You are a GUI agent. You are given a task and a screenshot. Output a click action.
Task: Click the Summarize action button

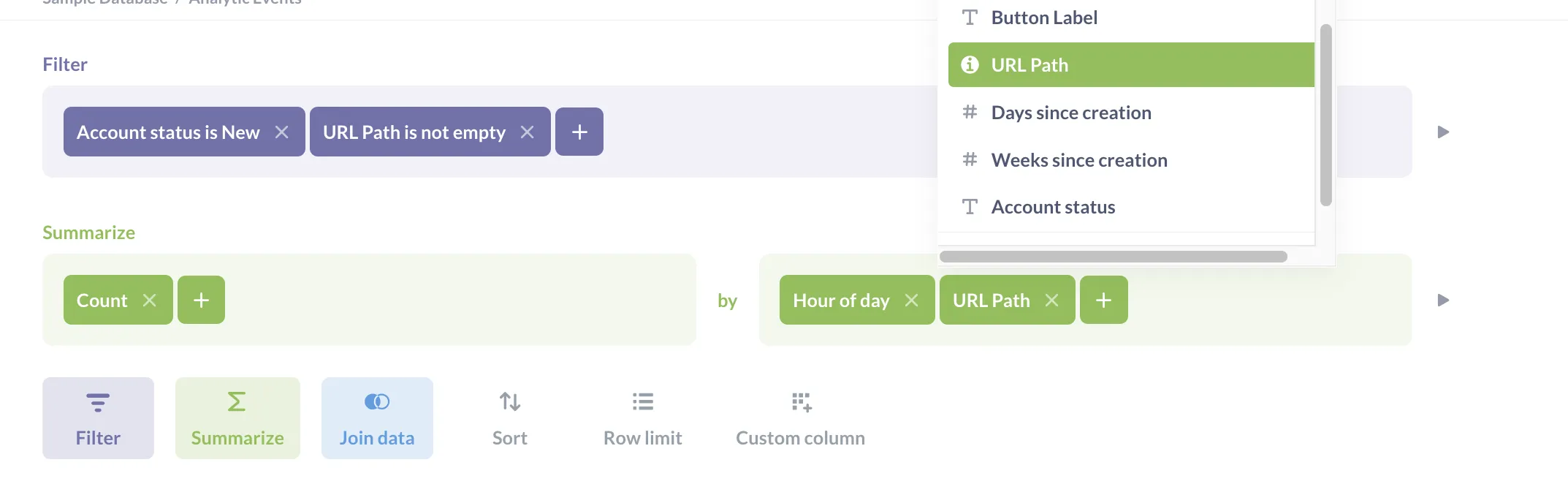(237, 418)
